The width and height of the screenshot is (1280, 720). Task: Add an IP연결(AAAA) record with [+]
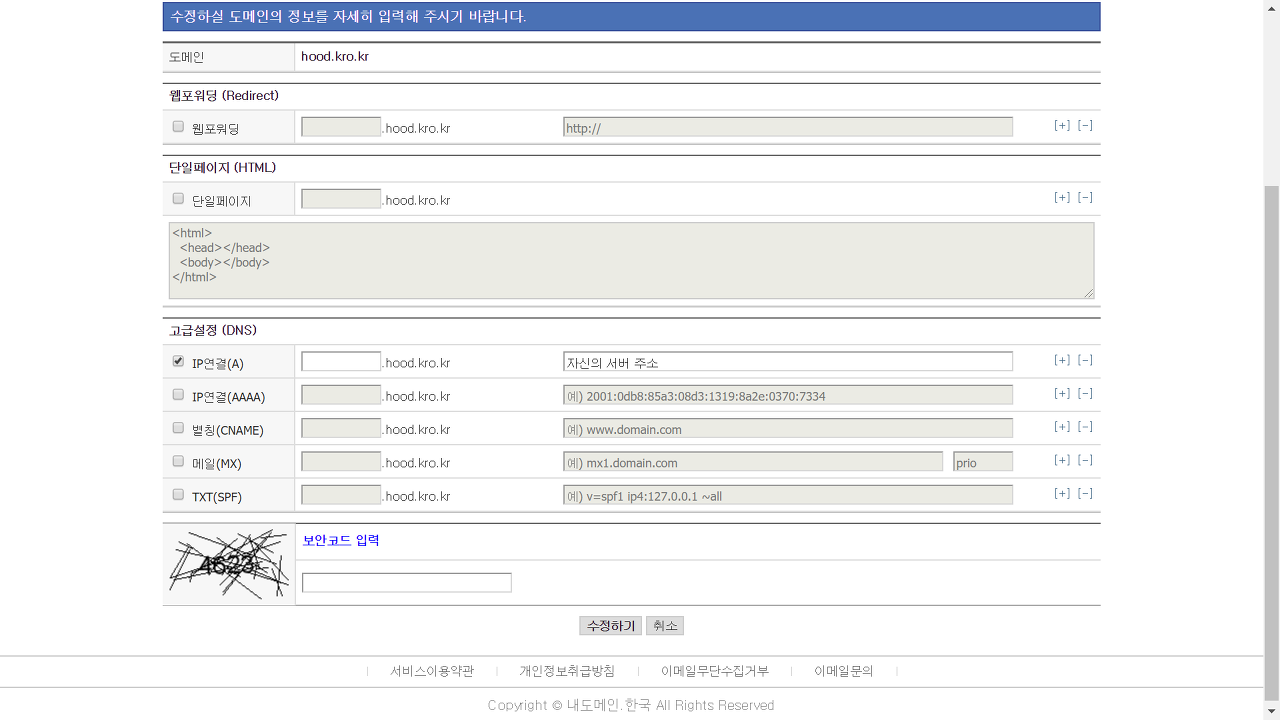[1062, 394]
